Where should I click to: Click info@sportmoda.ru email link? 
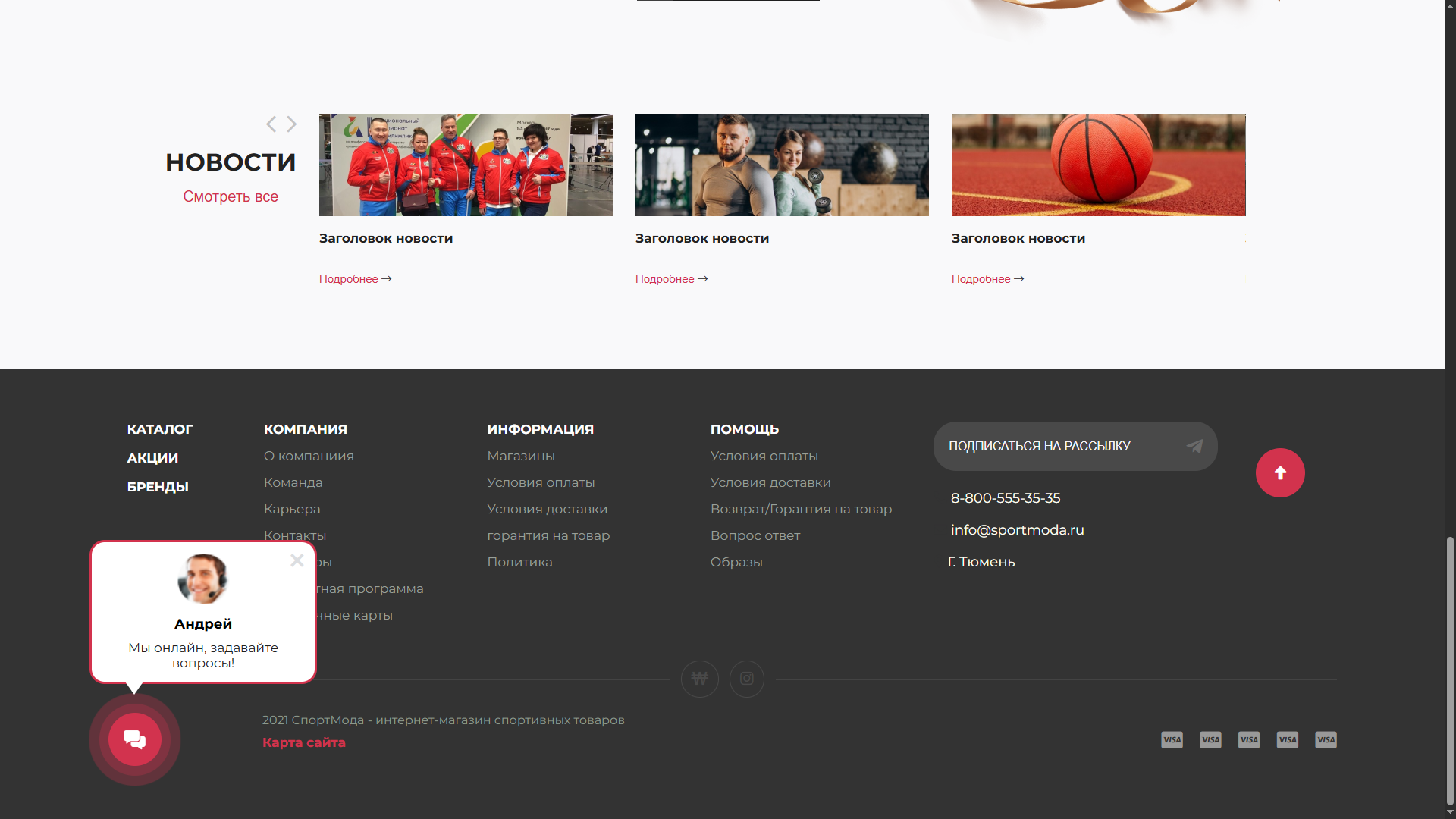[1017, 530]
